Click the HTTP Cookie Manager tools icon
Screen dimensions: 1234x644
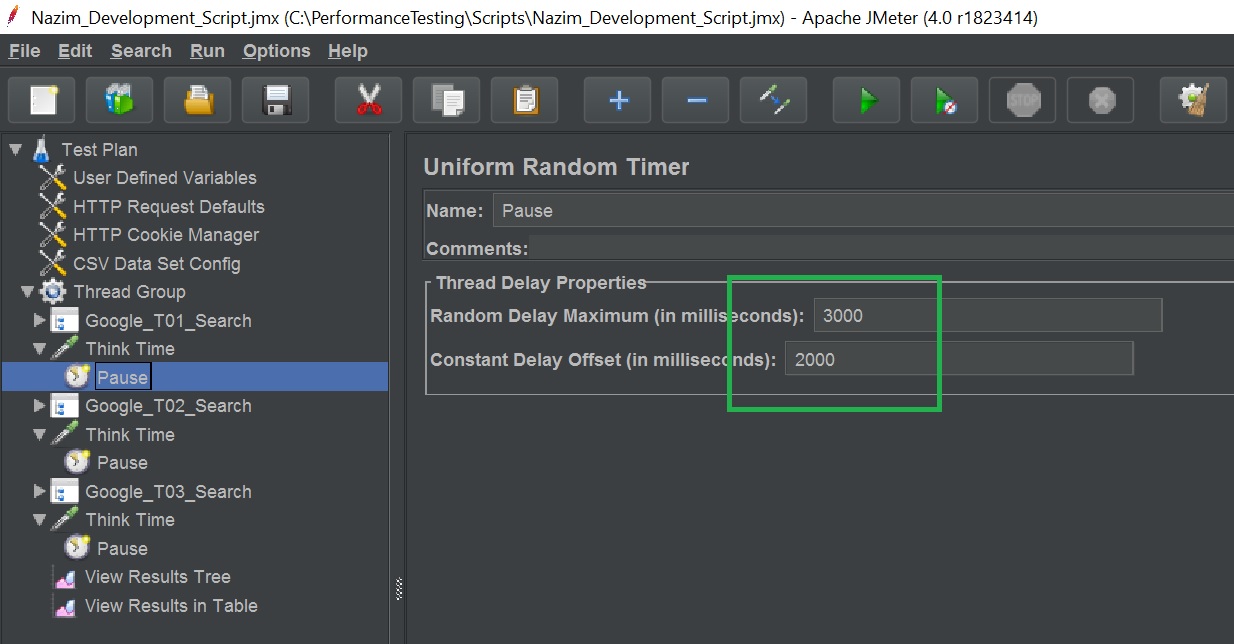pyautogui.click(x=52, y=235)
